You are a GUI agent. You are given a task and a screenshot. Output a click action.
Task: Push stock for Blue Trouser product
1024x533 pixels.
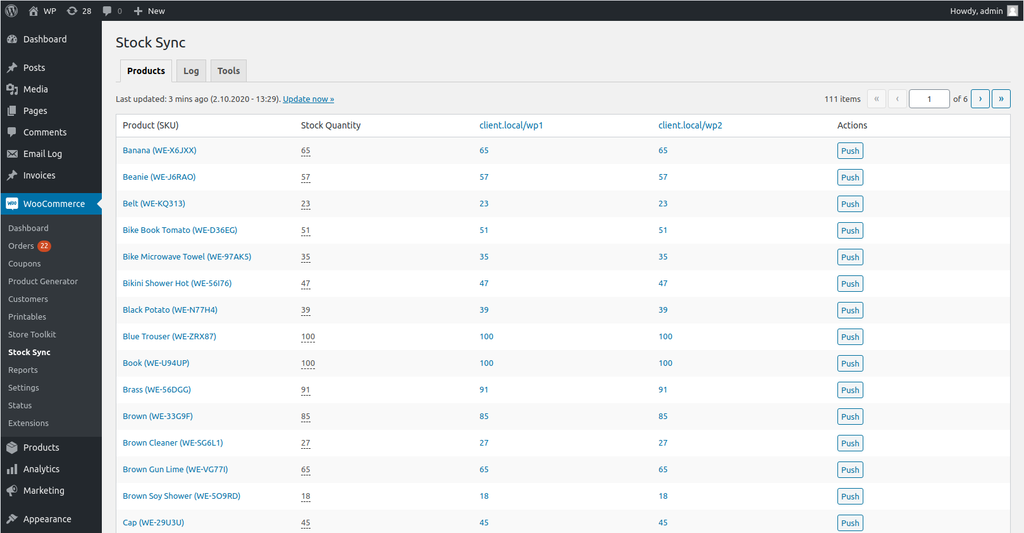(x=849, y=337)
